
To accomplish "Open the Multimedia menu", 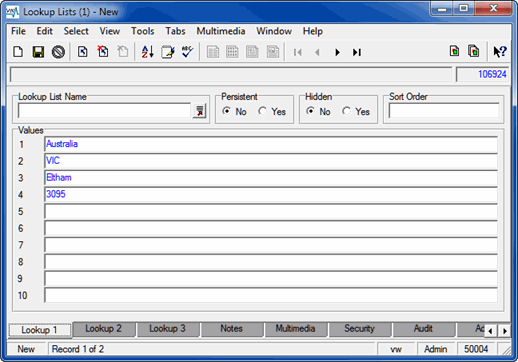I will (x=221, y=31).
